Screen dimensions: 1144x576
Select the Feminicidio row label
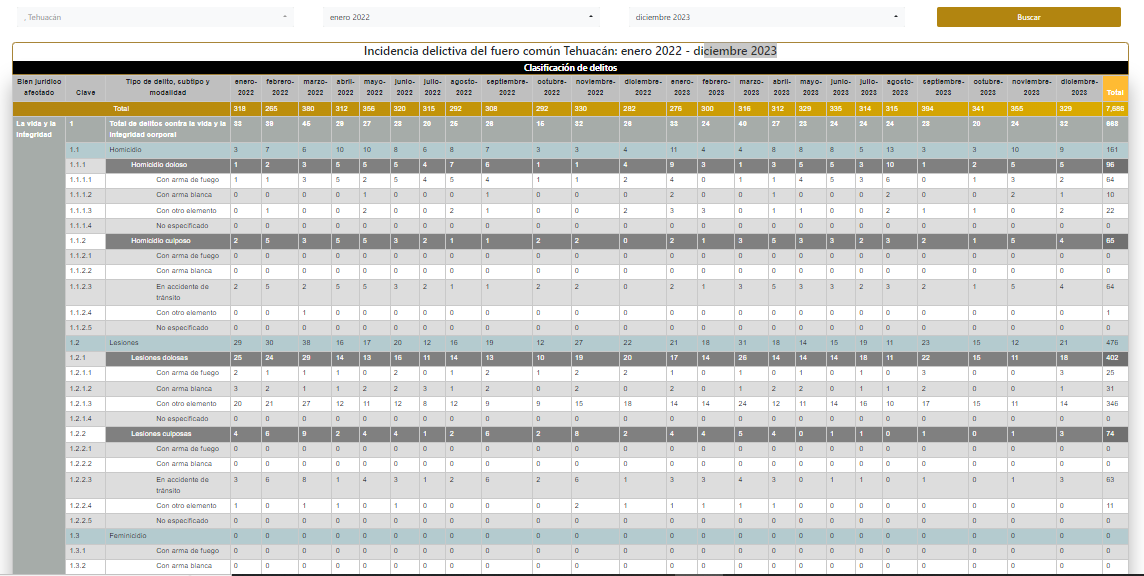(x=127, y=536)
